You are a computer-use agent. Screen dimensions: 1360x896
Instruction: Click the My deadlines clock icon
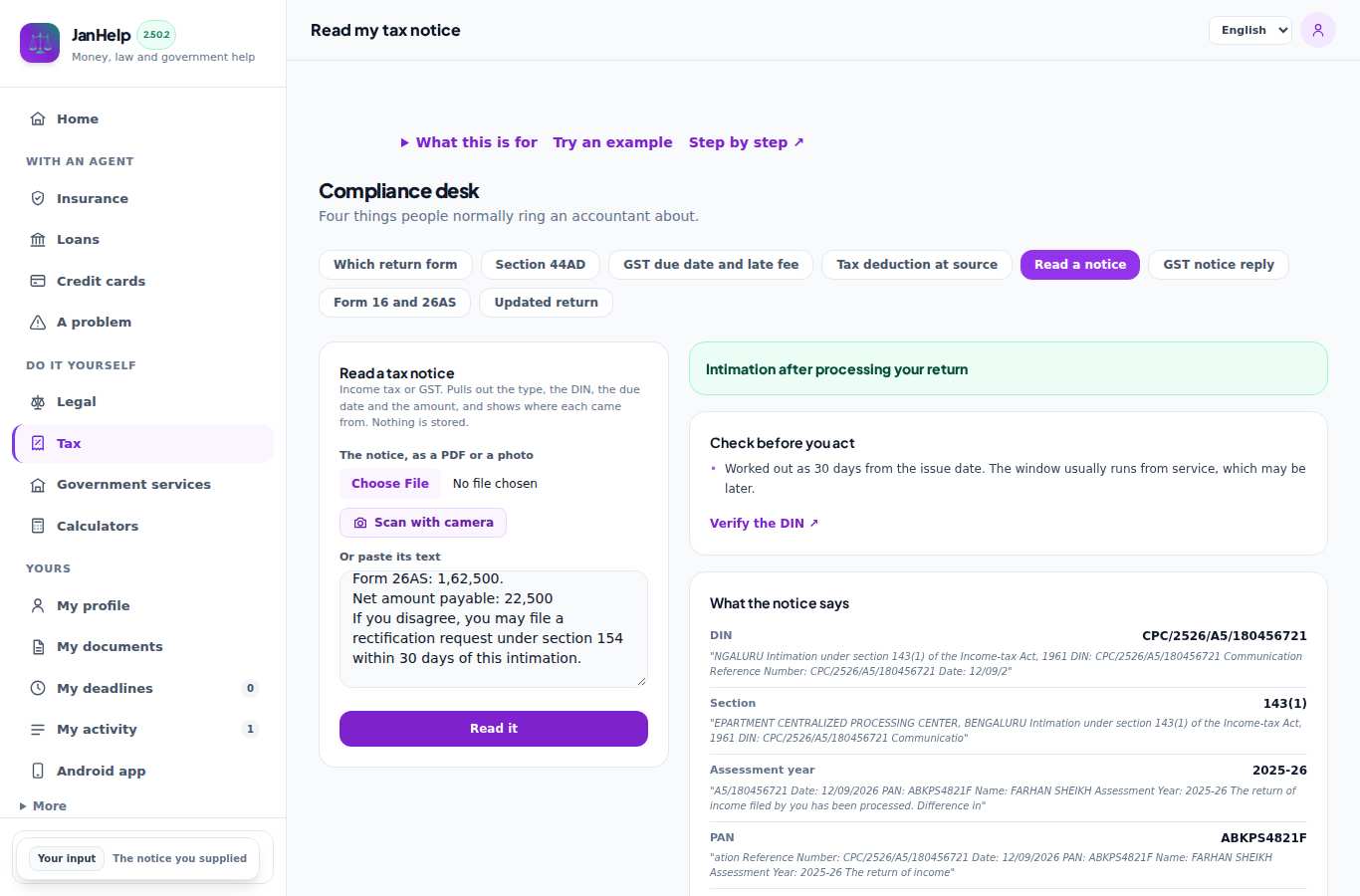(38, 688)
